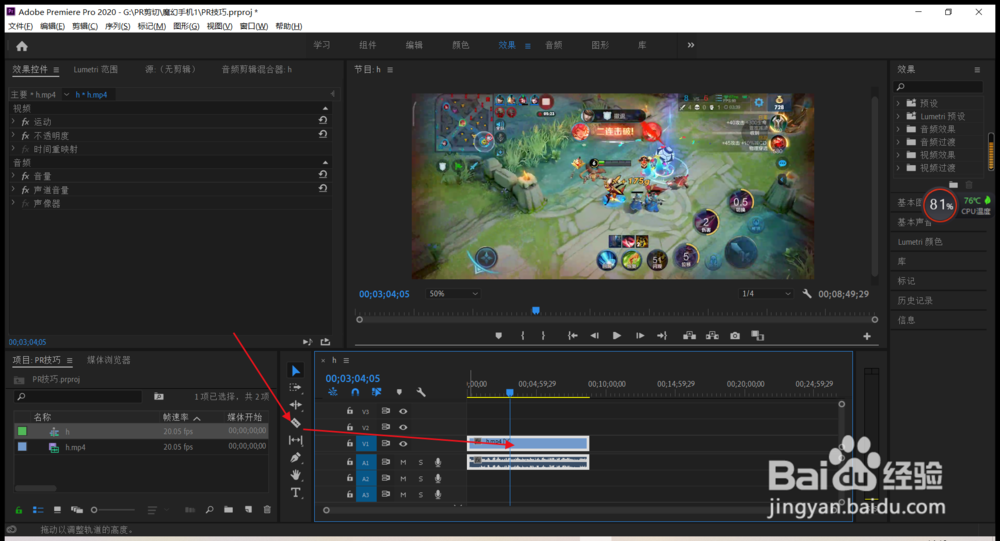
Task: Click the Extract button
Action: [712, 336]
